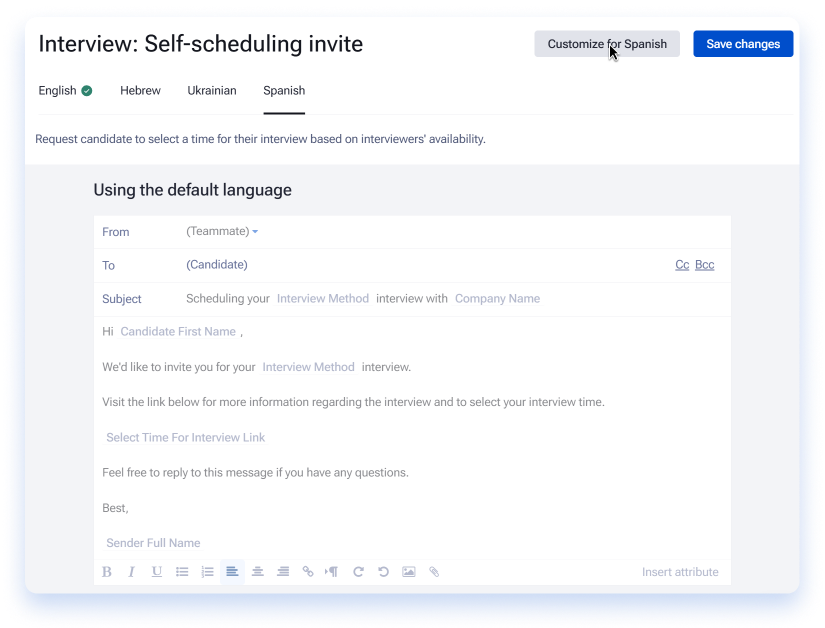This screenshot has width=825, height=628.
Task: Click Customize for Spanish button
Action: click(607, 44)
